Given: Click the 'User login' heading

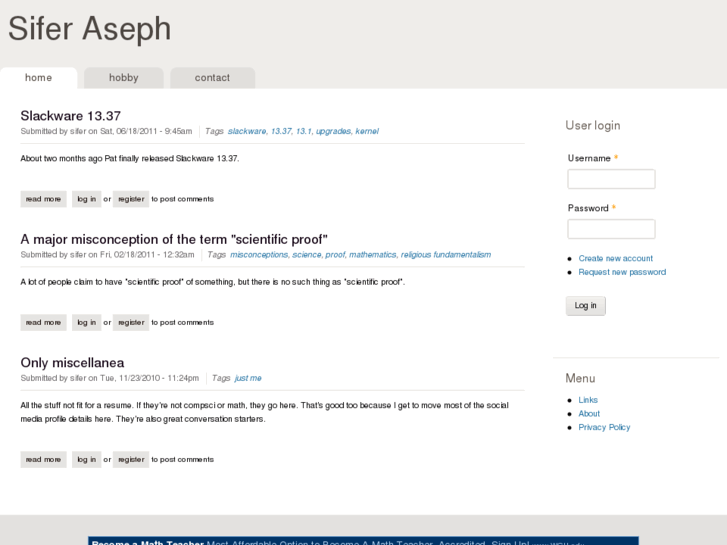Looking at the screenshot, I should point(593,126).
